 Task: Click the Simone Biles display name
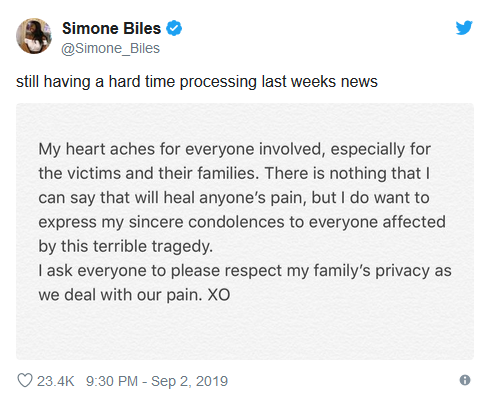(x=111, y=28)
